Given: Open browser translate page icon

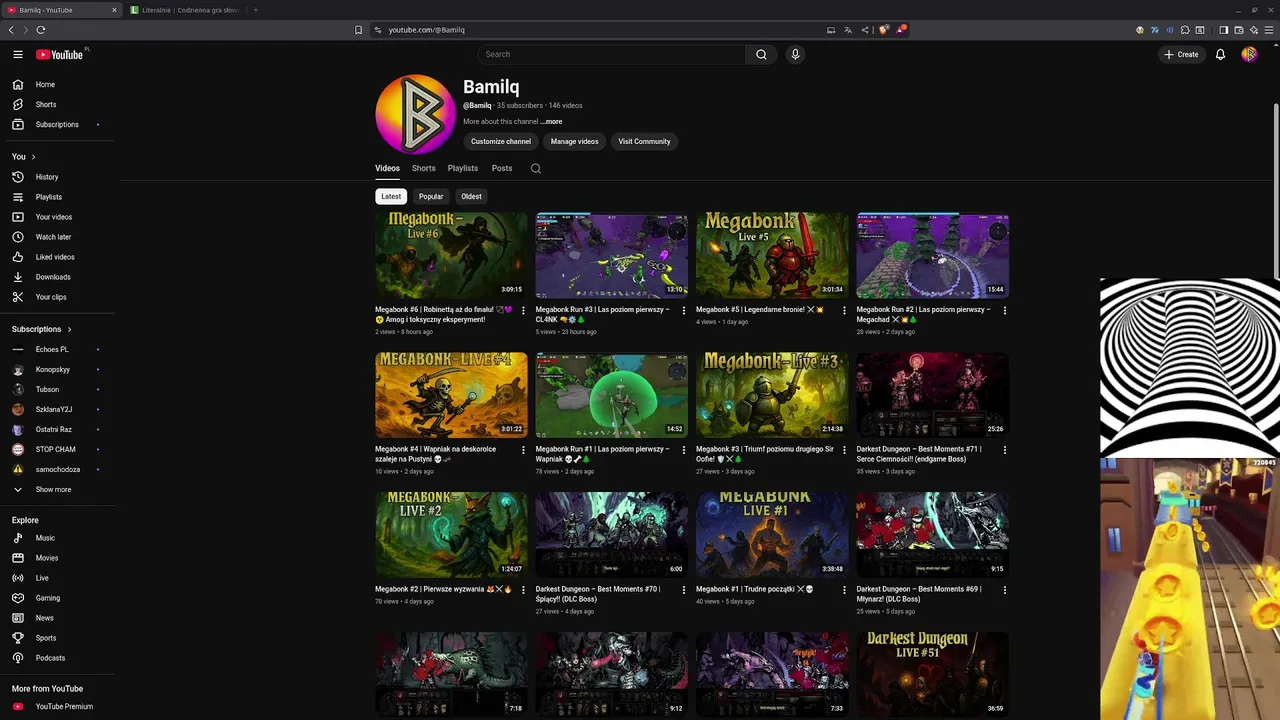Looking at the screenshot, I should (x=848, y=30).
